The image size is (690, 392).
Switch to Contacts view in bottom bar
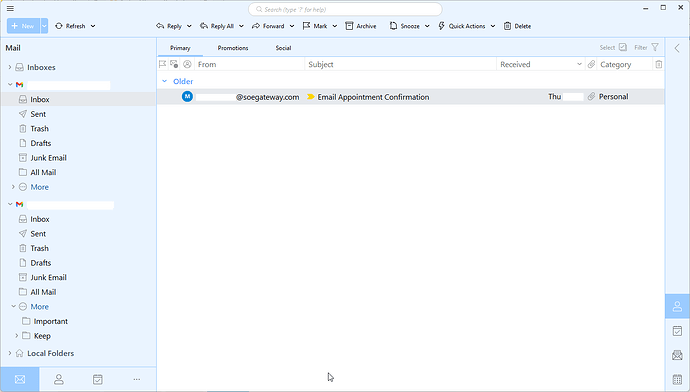point(59,379)
